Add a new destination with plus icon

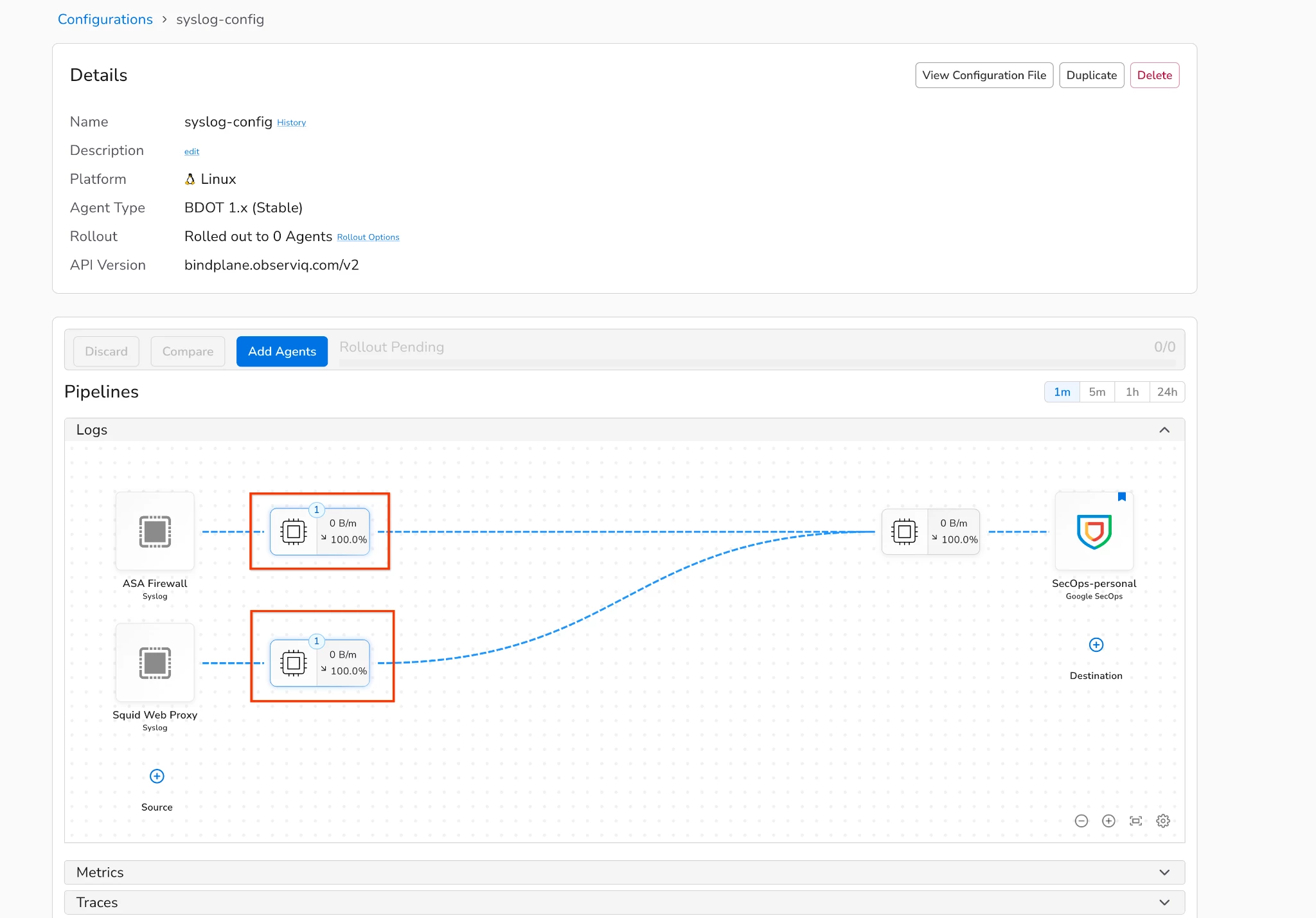coord(1096,645)
